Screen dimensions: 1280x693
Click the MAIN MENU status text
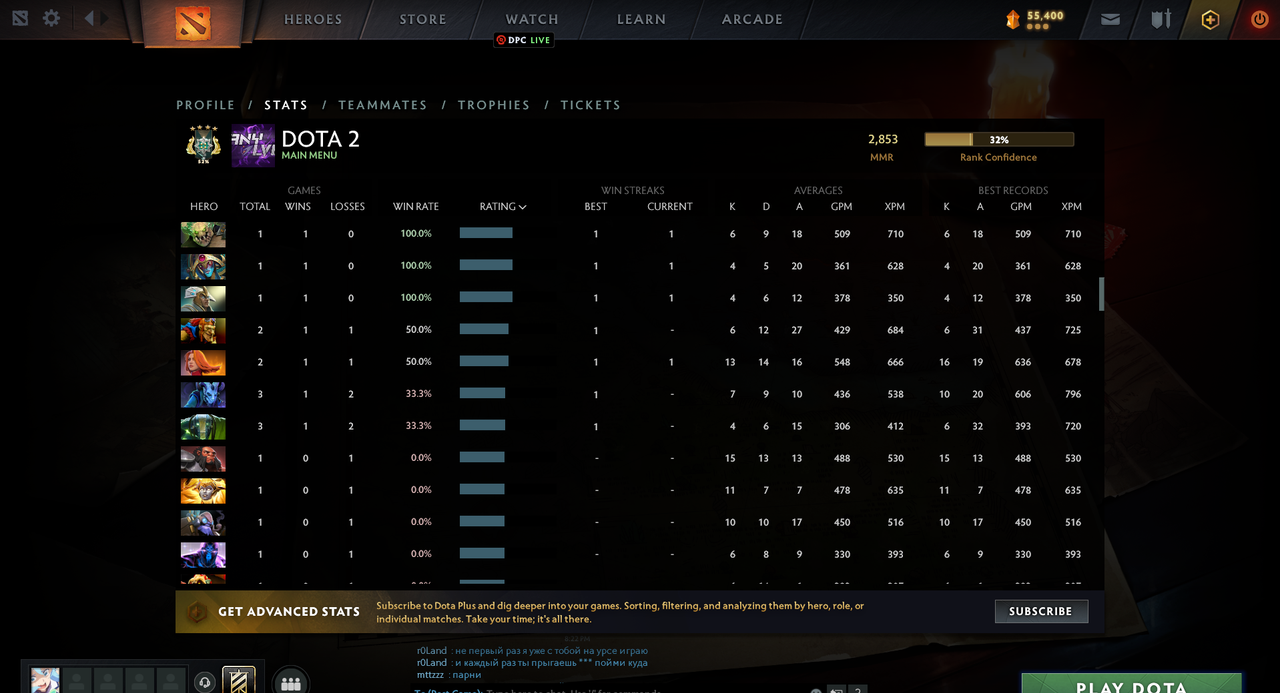coord(309,156)
